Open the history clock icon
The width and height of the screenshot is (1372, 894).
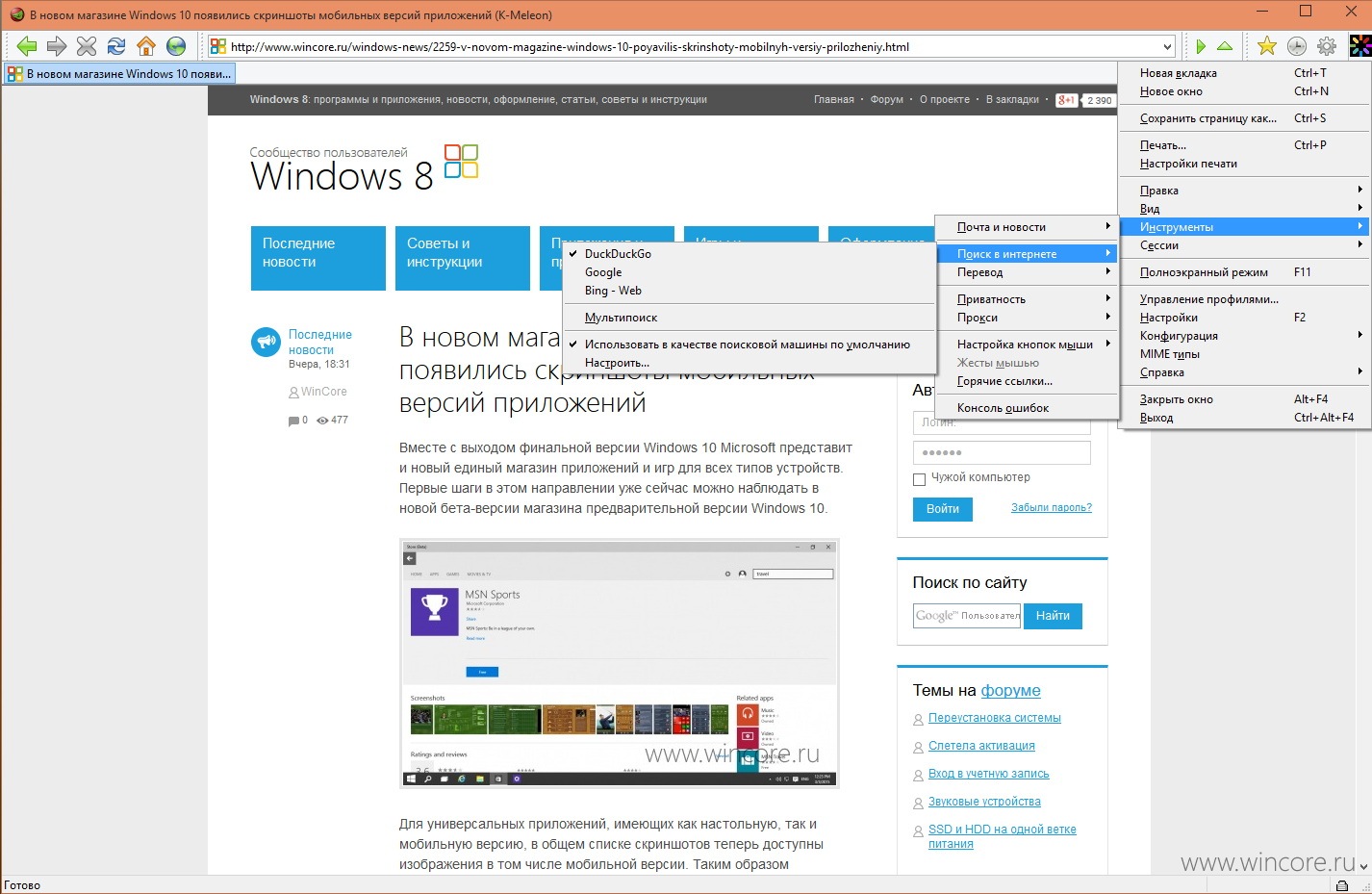click(1297, 46)
